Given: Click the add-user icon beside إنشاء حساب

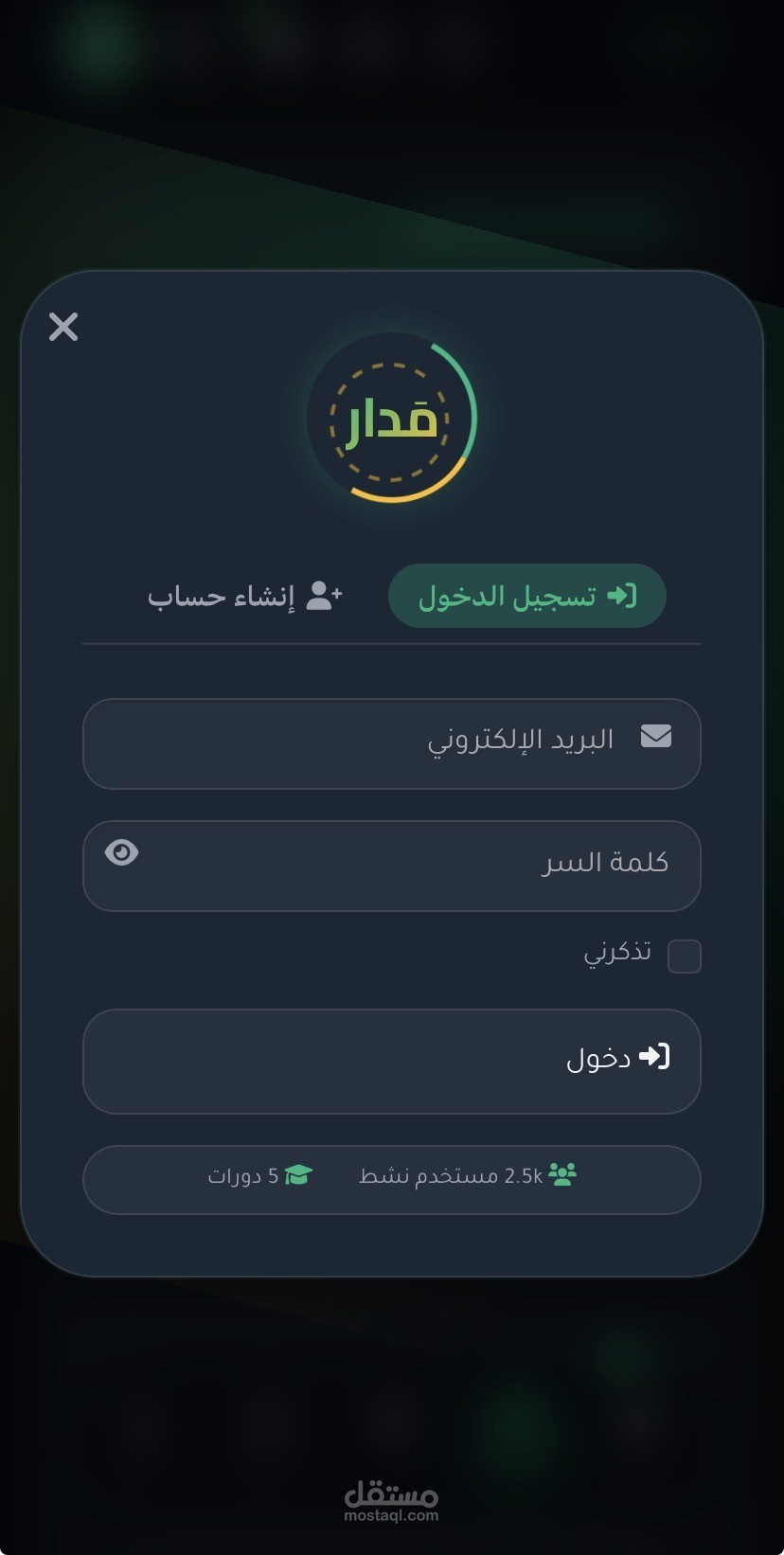Looking at the screenshot, I should pos(325,596).
